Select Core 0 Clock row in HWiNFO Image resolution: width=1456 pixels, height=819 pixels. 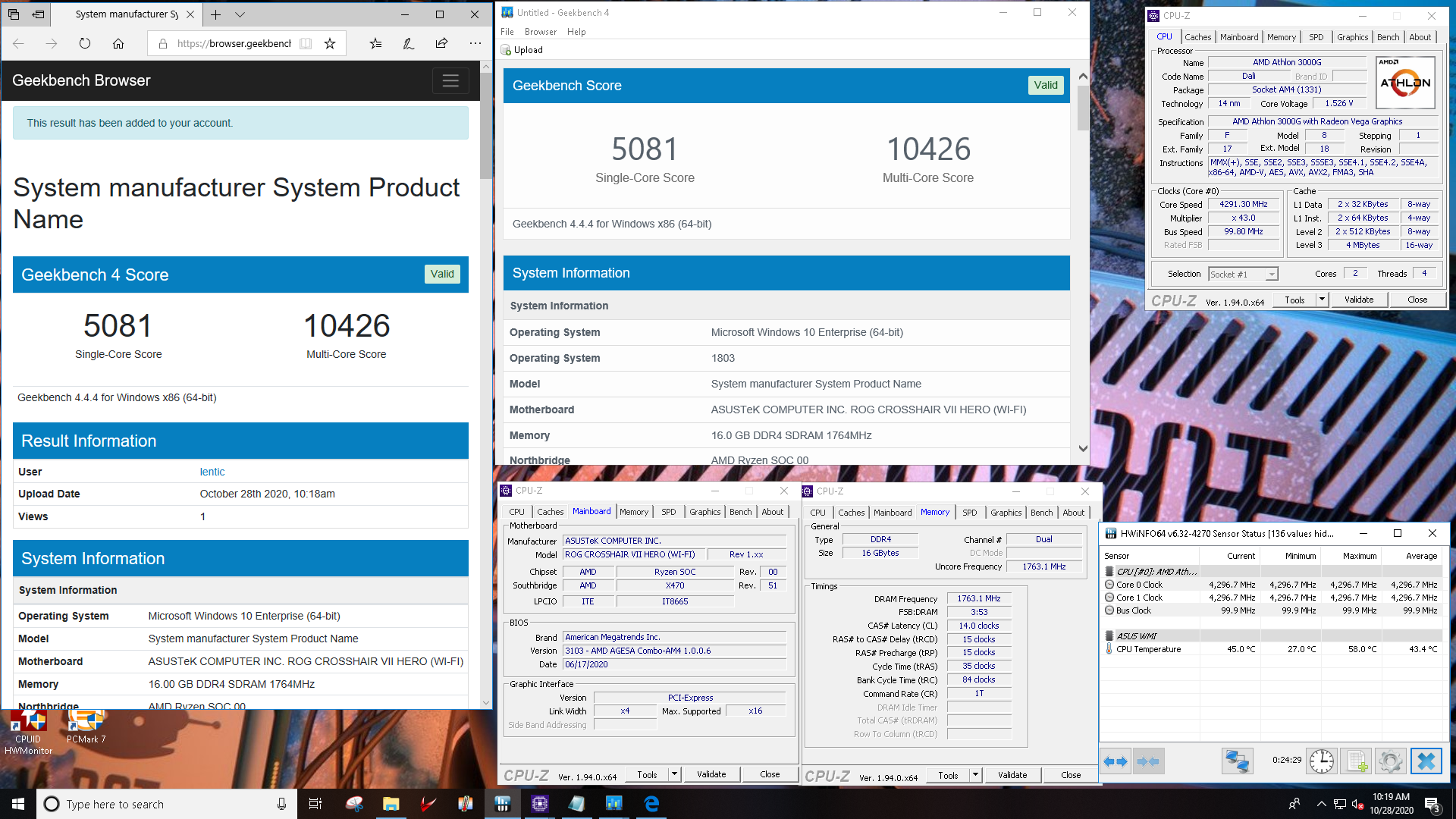1272,585
